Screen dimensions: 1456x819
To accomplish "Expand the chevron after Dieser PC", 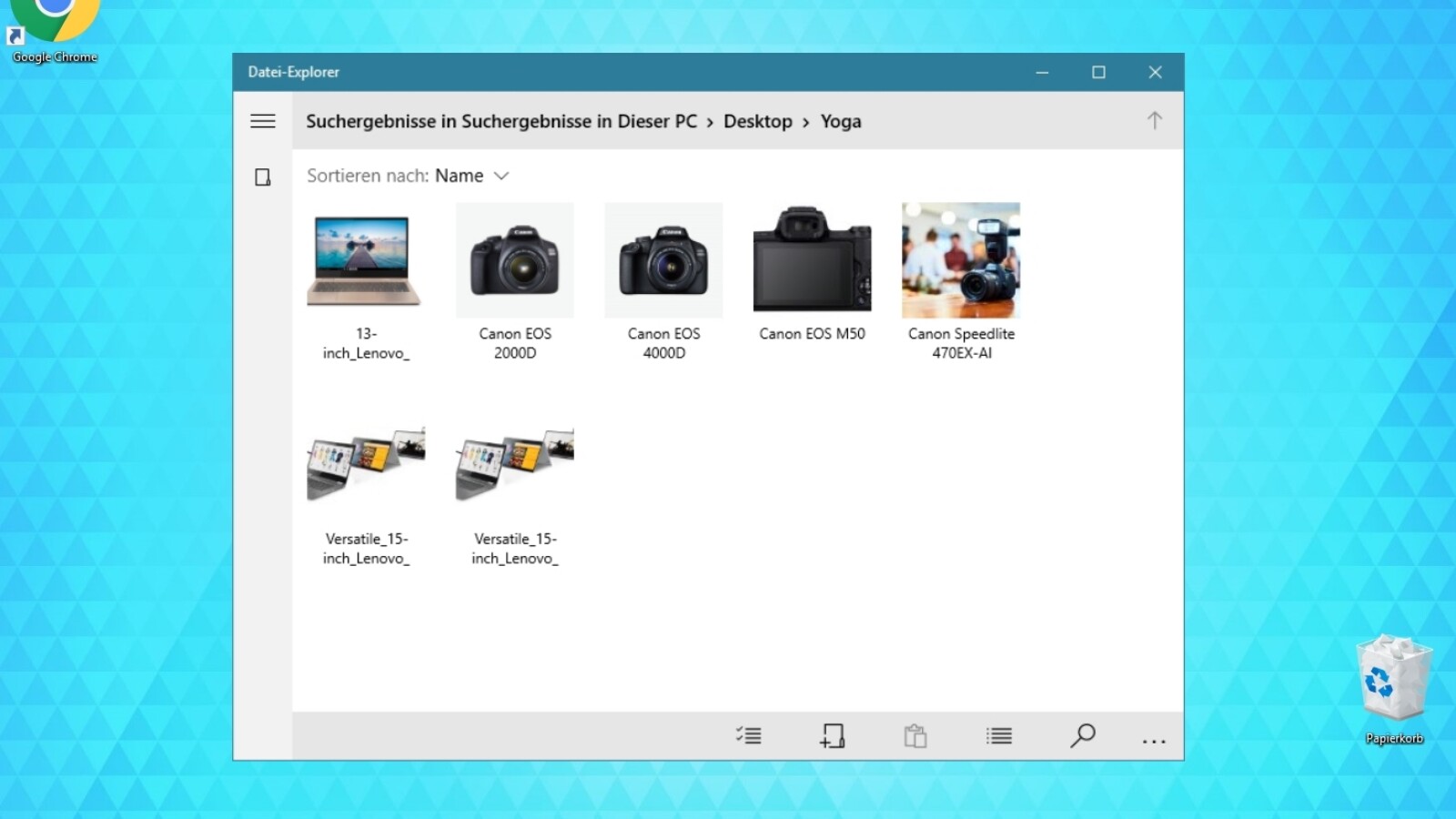I will (x=709, y=121).
